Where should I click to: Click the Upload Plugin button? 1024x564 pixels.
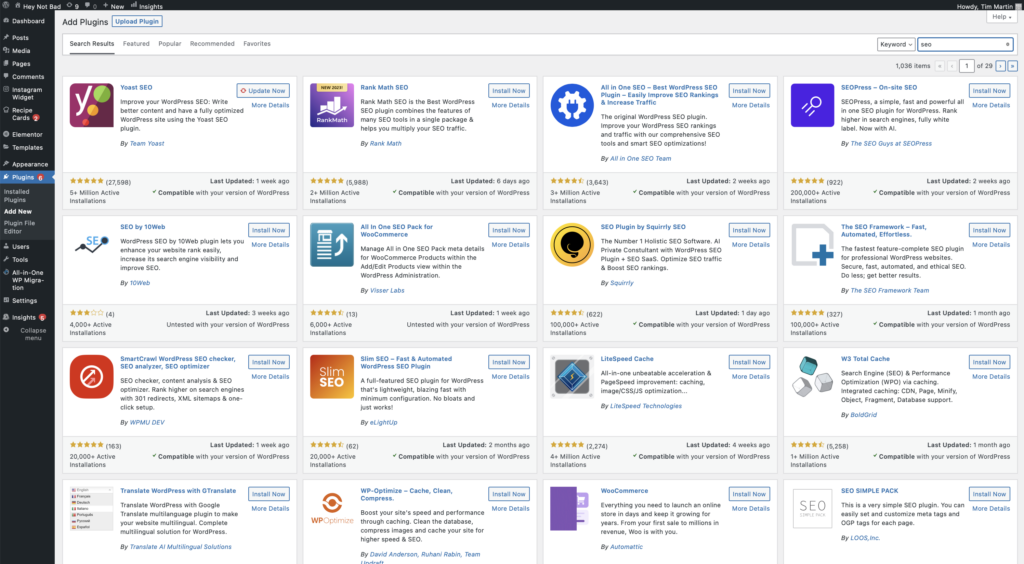138,21
